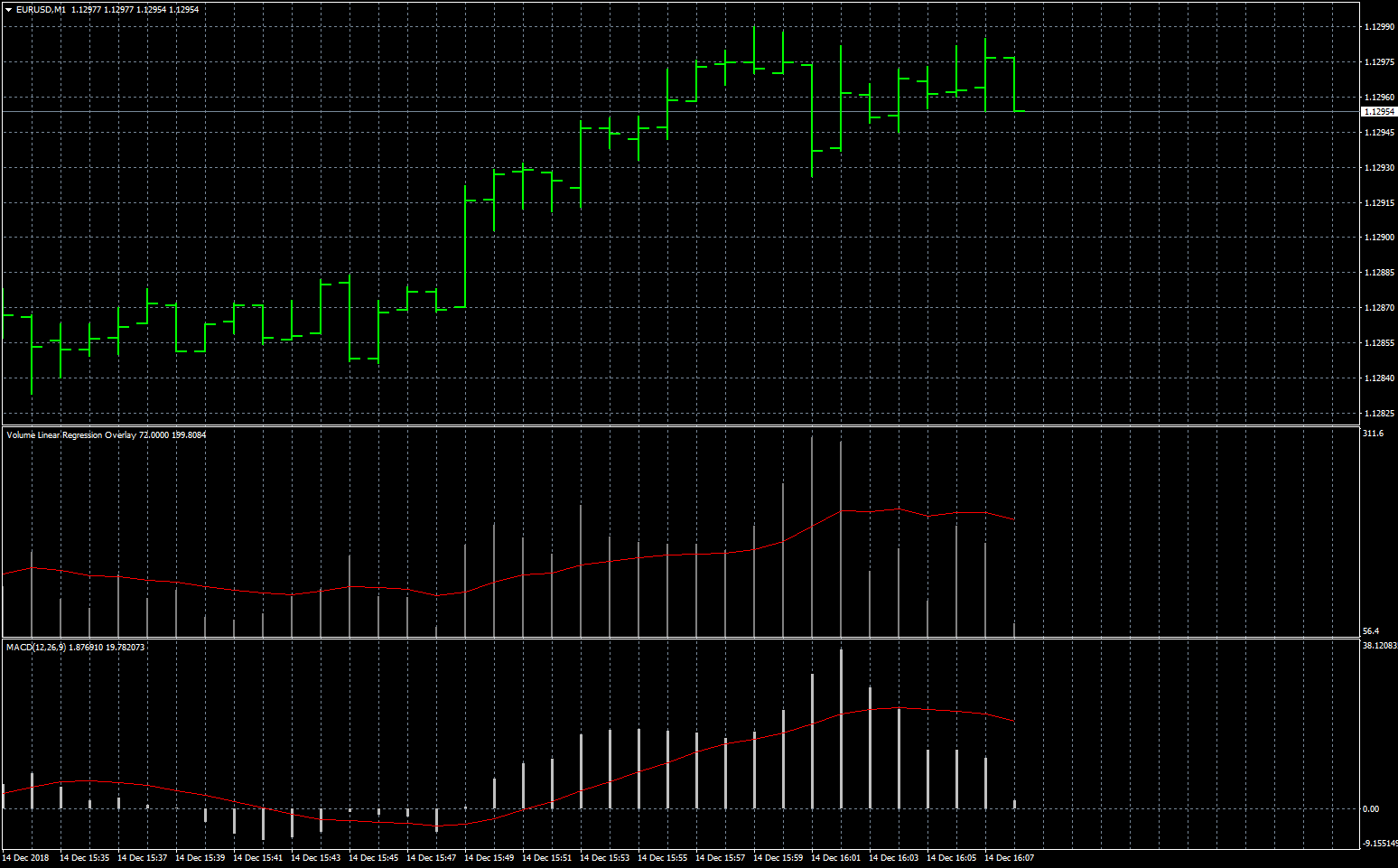Click the 14 Dec 15:55 time label
Image resolution: width=1398 pixels, height=868 pixels.
pos(662,858)
